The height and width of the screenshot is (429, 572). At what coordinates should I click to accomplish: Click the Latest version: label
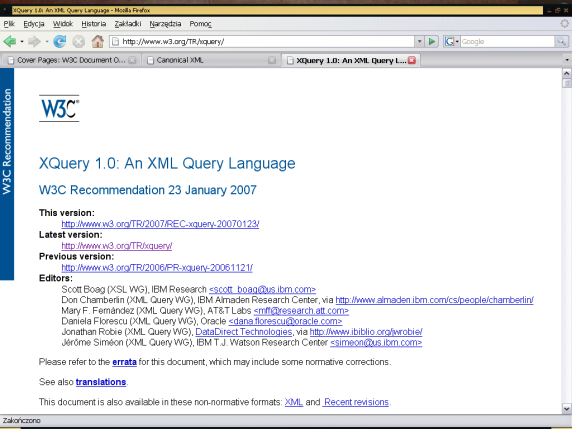tap(71, 235)
